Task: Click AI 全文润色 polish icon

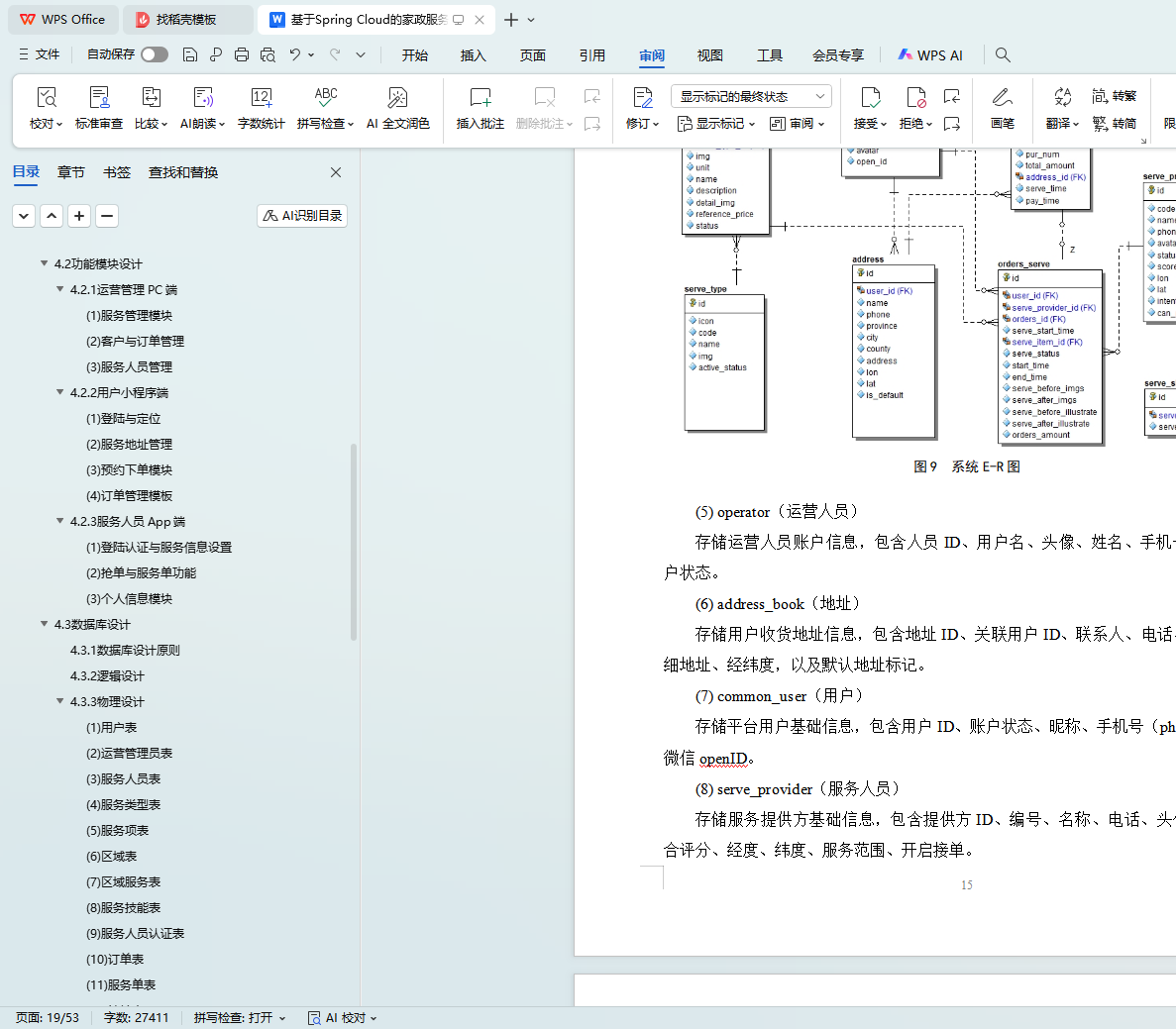Action: pyautogui.click(x=397, y=97)
